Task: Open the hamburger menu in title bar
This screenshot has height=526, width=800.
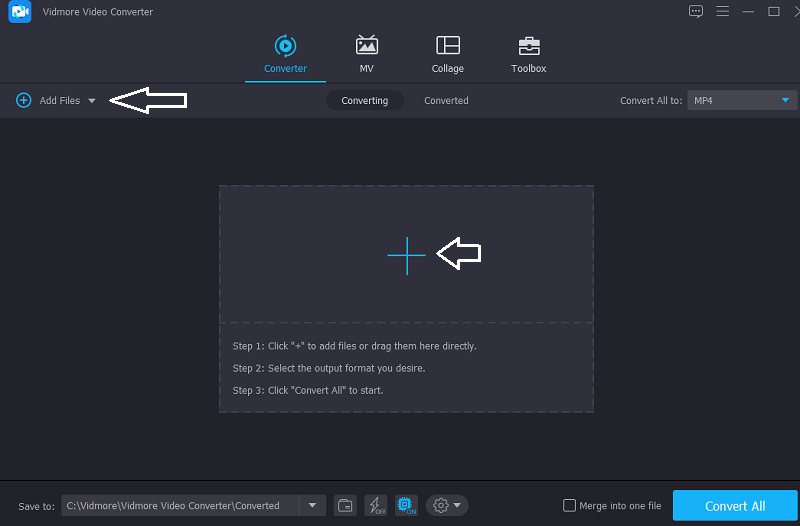Action: [722, 12]
